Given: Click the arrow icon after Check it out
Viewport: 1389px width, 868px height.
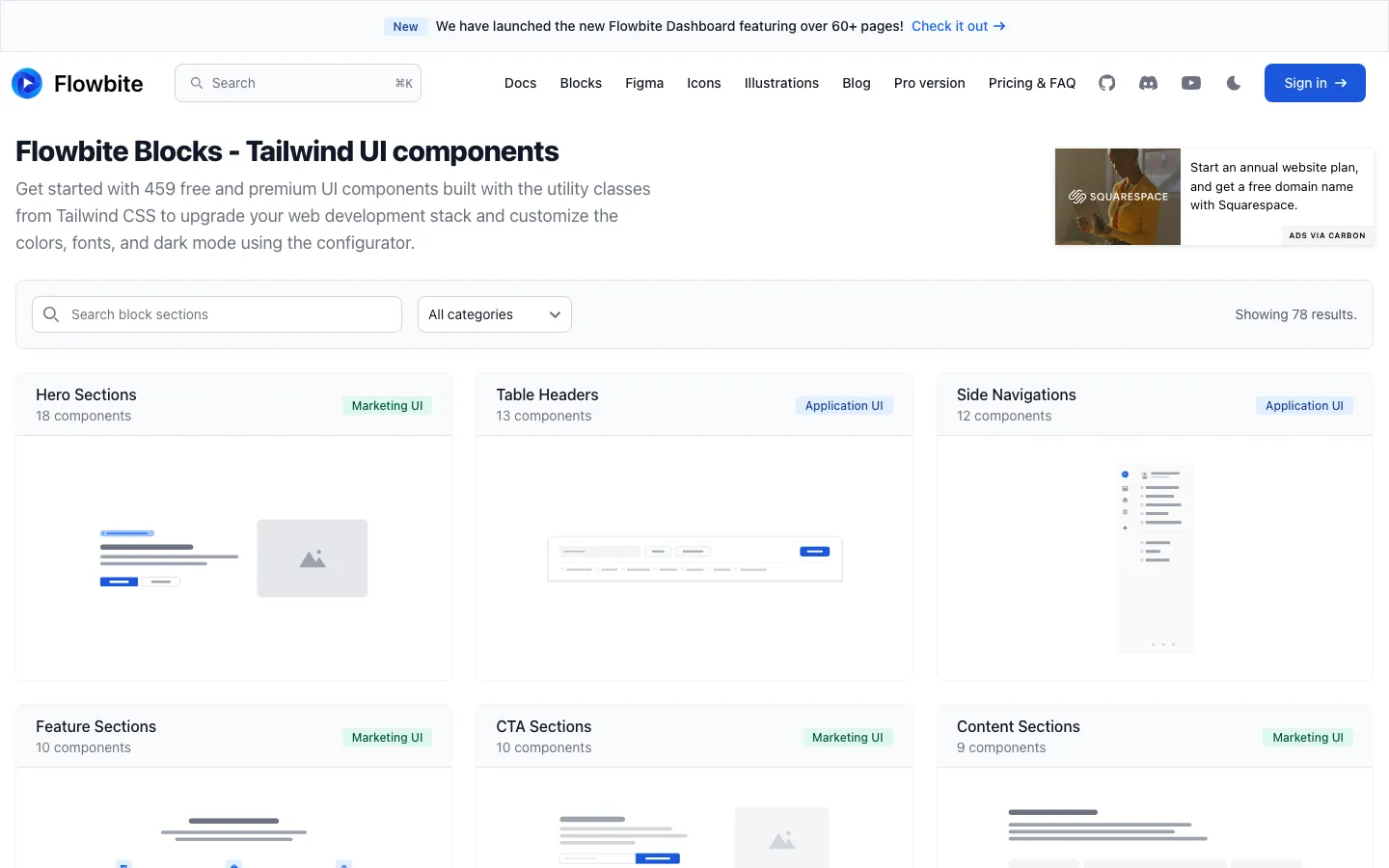Looking at the screenshot, I should 999,26.
